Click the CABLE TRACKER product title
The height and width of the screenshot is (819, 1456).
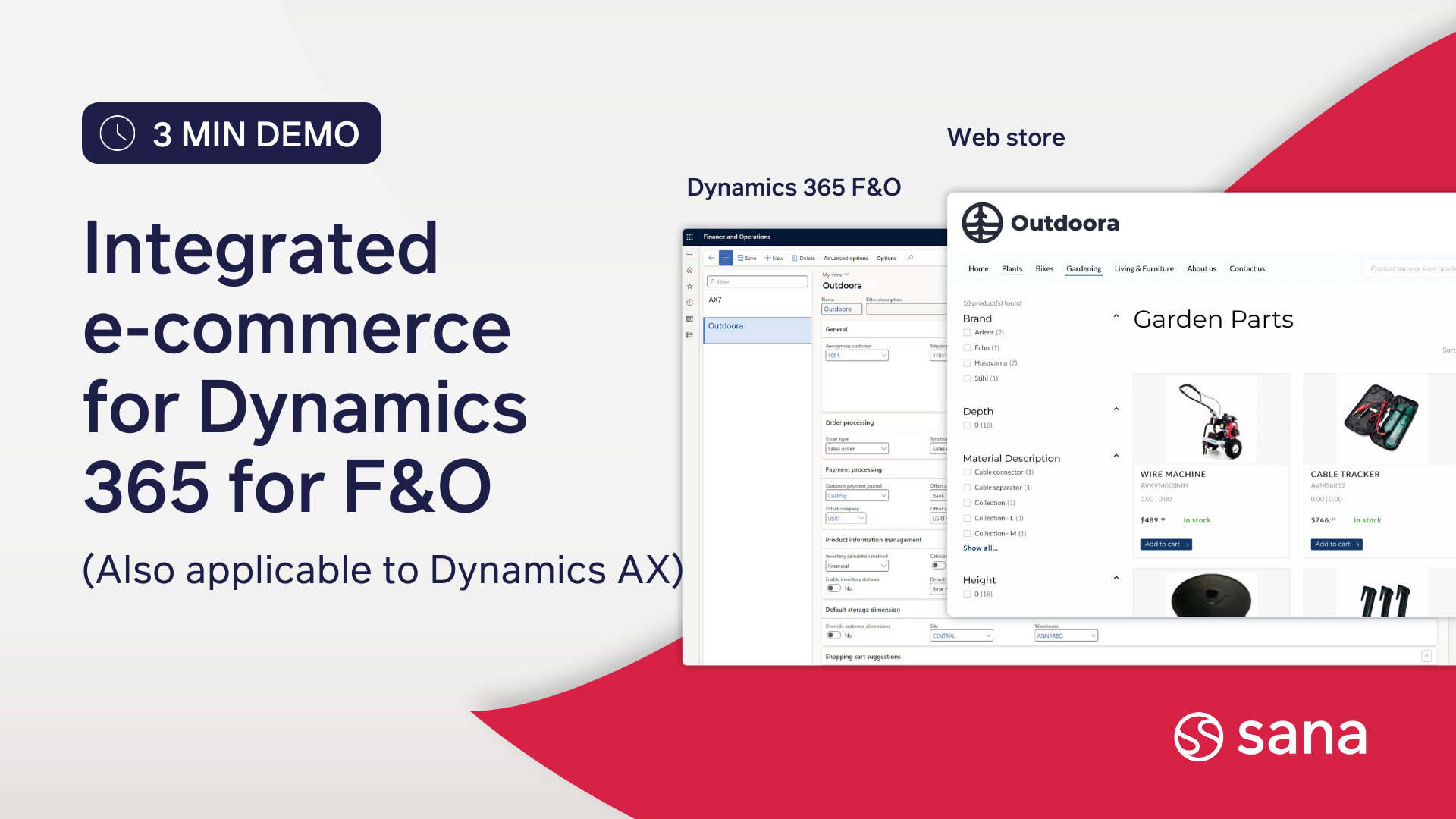[1345, 475]
